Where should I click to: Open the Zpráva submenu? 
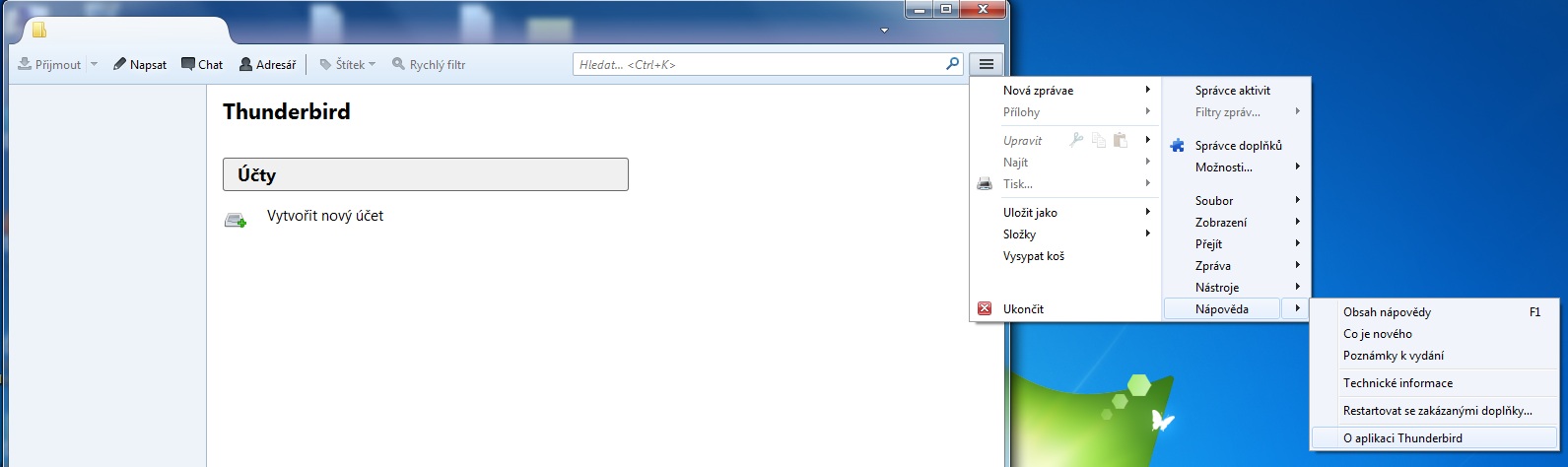[x=1236, y=265]
